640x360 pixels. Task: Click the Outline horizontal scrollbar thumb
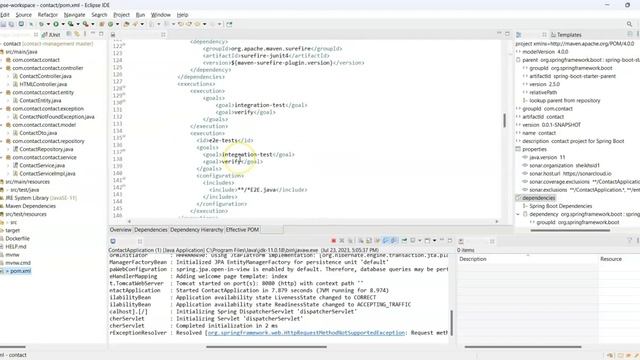(570, 230)
